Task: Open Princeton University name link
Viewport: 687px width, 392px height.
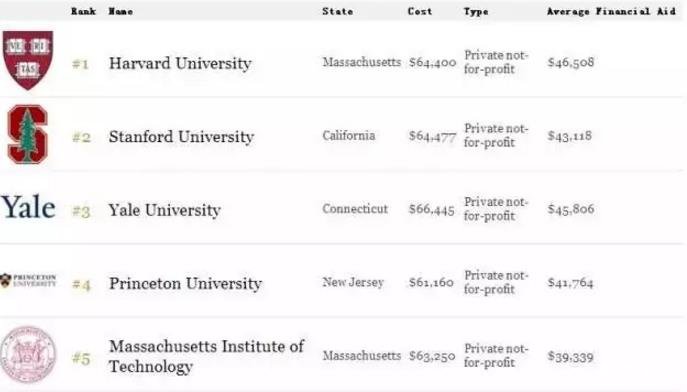Action: 185,283
